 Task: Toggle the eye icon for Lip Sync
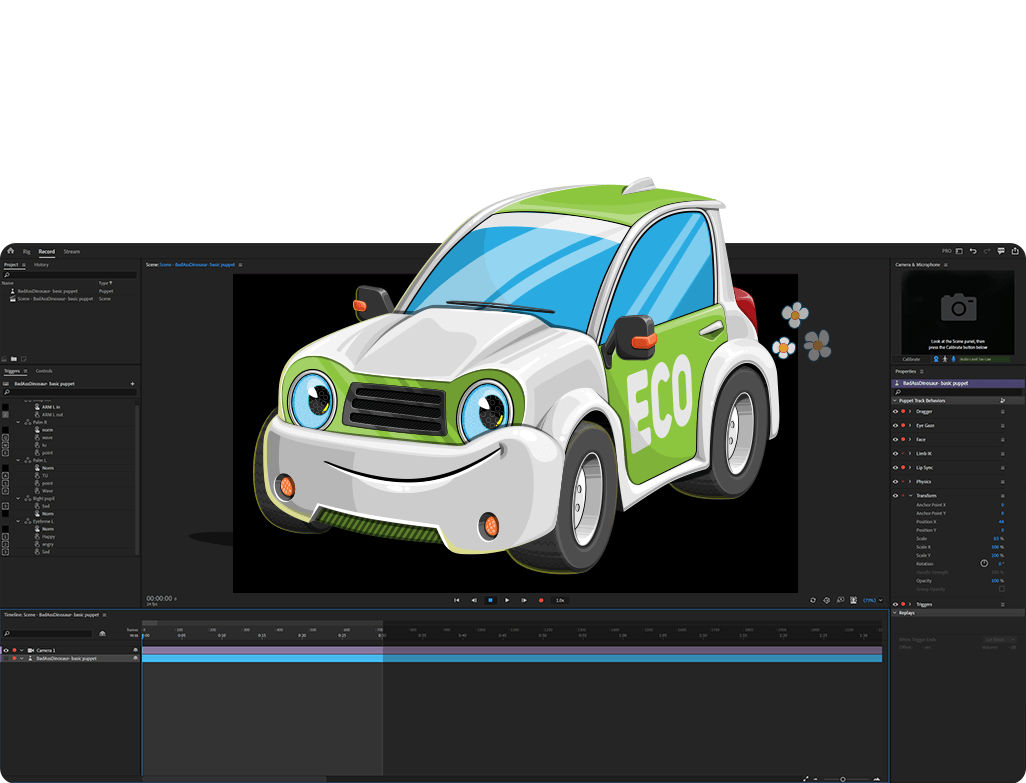point(895,467)
